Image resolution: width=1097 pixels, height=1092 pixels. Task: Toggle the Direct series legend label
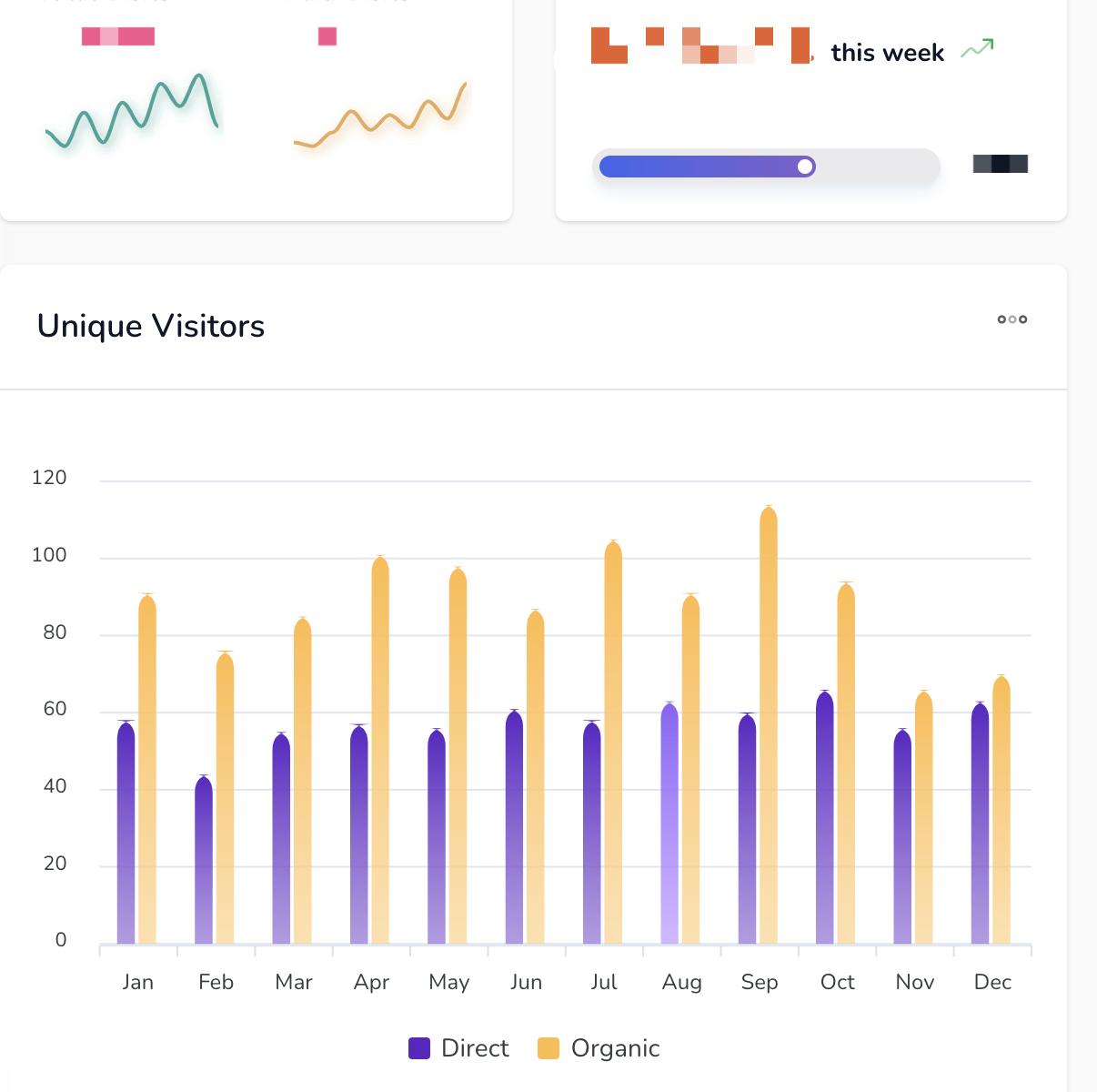(475, 1048)
